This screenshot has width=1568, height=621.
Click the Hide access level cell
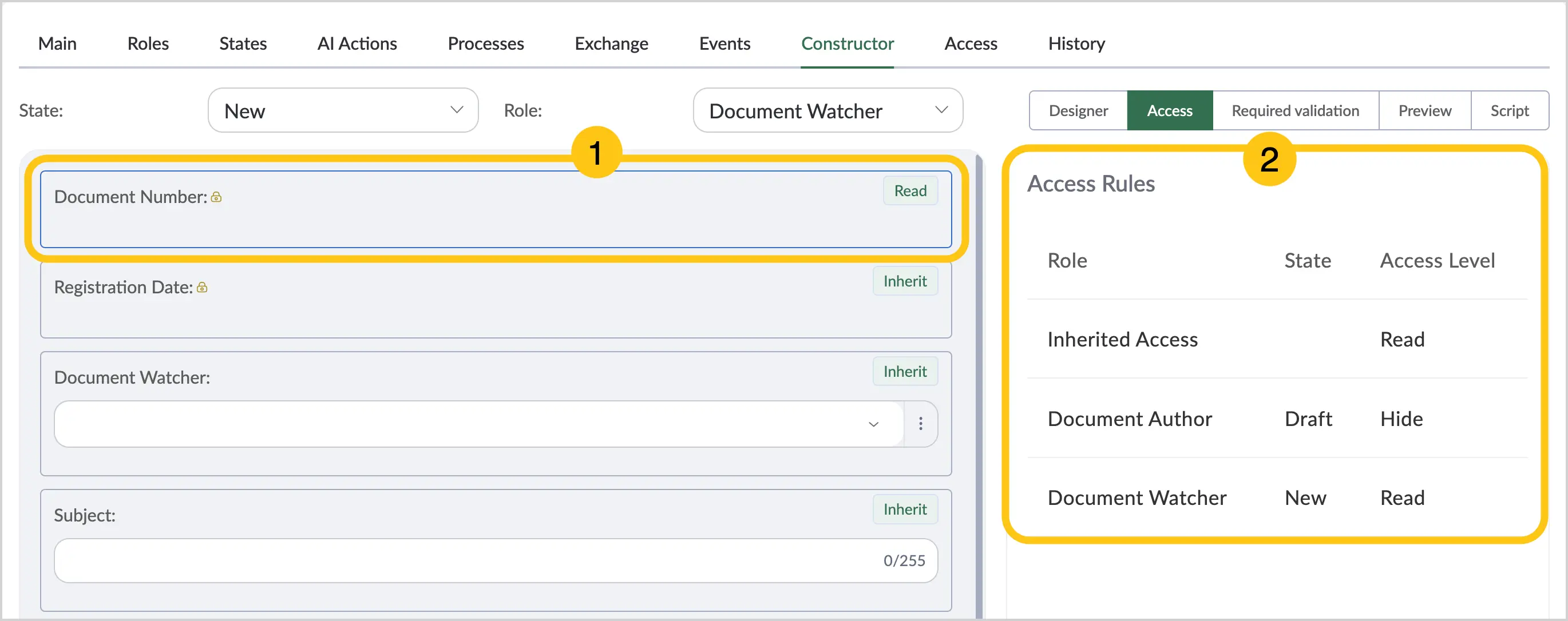click(1401, 419)
